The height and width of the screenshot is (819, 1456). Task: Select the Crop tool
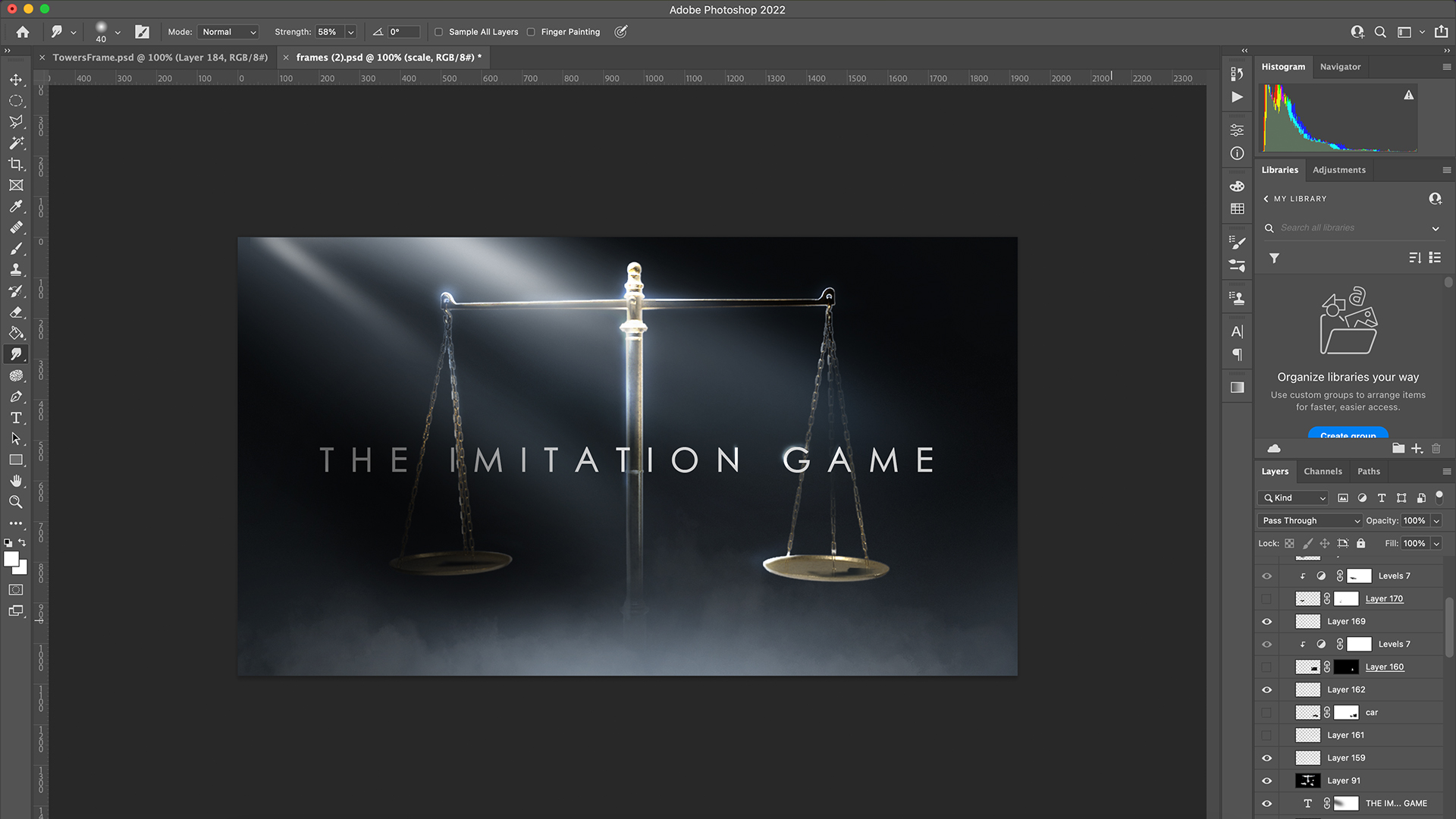pyautogui.click(x=16, y=164)
